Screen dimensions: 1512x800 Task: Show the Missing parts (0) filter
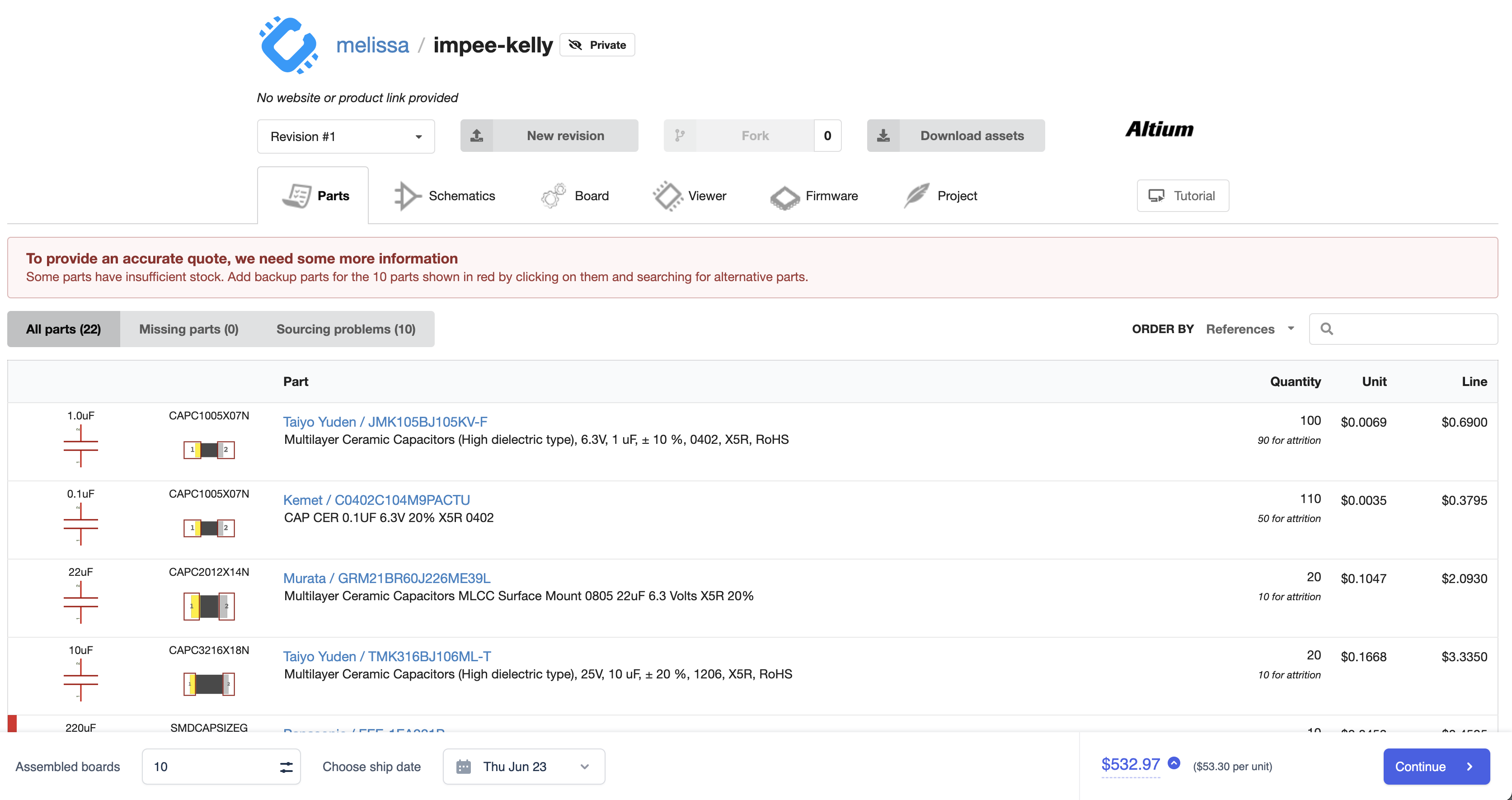[188, 329]
